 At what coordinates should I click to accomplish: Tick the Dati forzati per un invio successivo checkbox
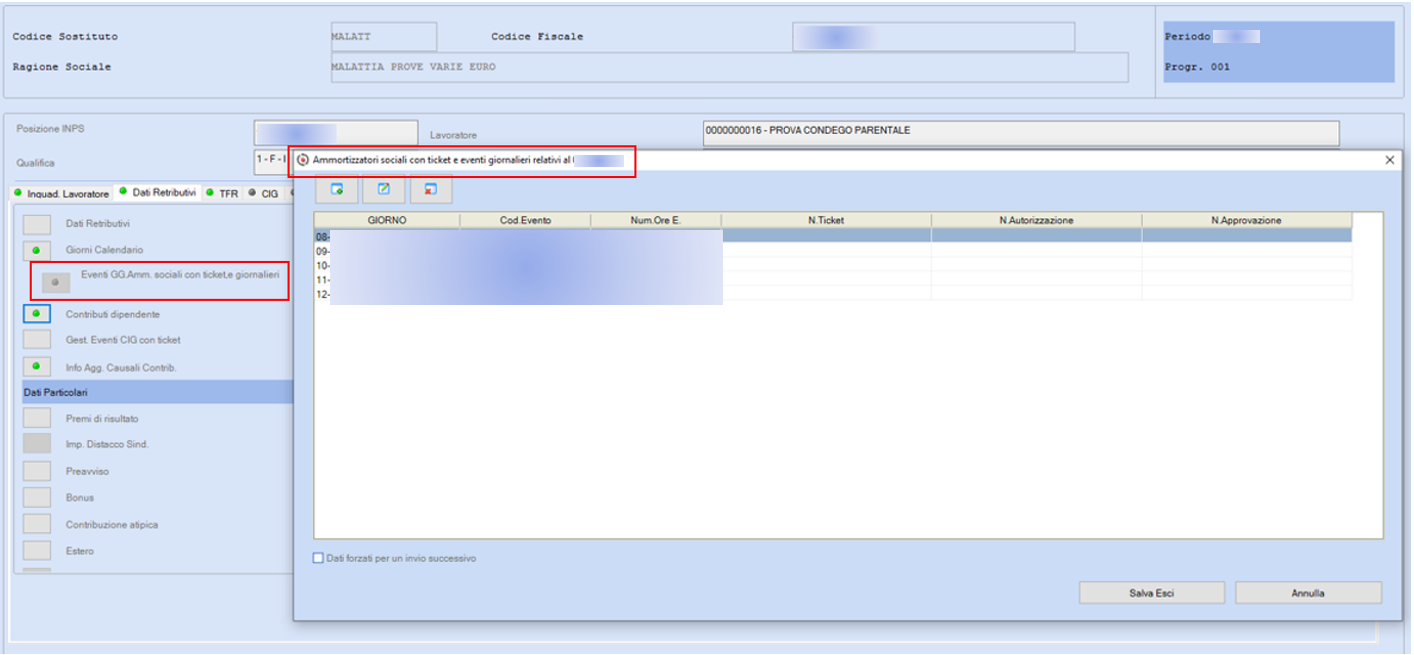coord(319,558)
